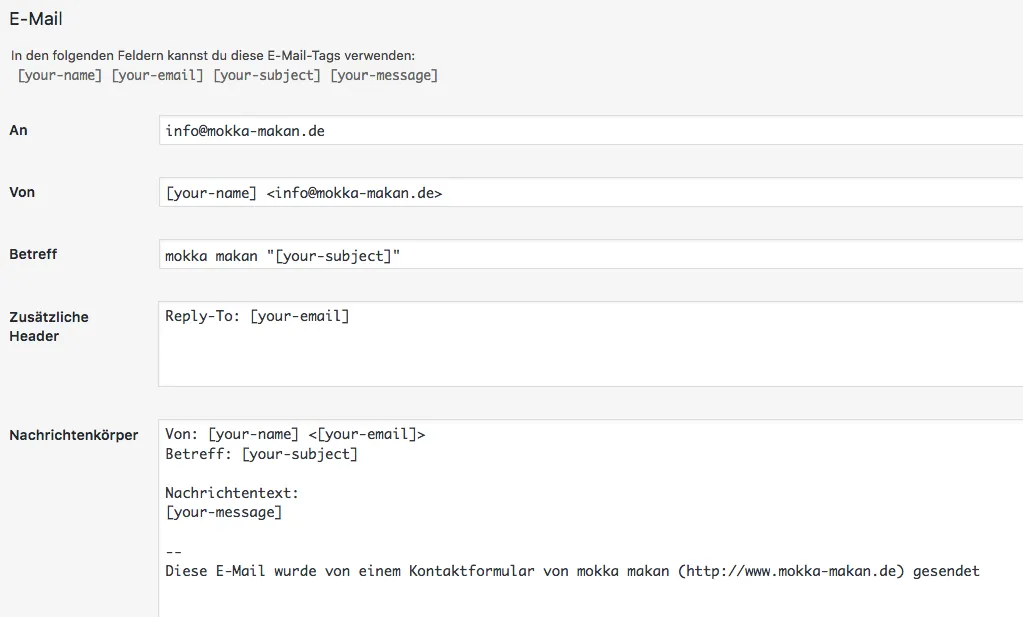Click the E-Mail section heading

(x=36, y=19)
